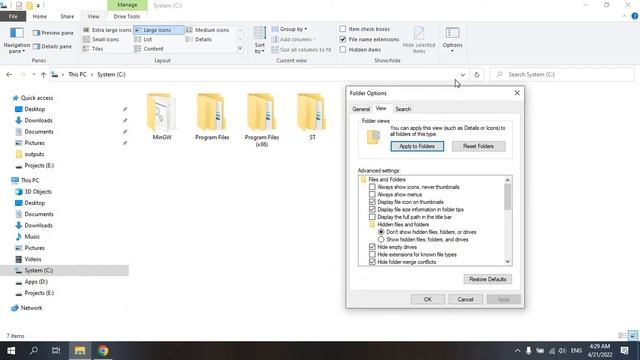Image resolution: width=640 pixels, height=360 pixels.
Task: Switch to Search tab in Folder Options
Action: tap(403, 109)
